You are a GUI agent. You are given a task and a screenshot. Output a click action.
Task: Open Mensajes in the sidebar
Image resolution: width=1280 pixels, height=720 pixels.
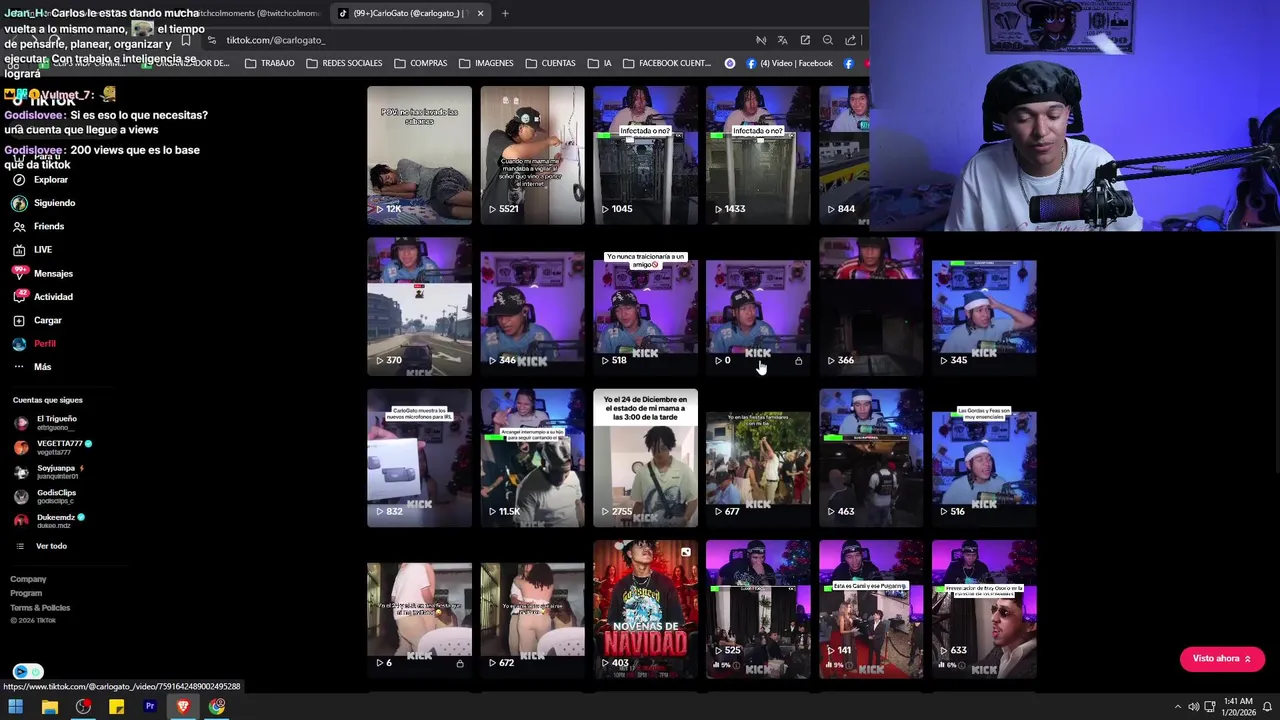point(43,273)
